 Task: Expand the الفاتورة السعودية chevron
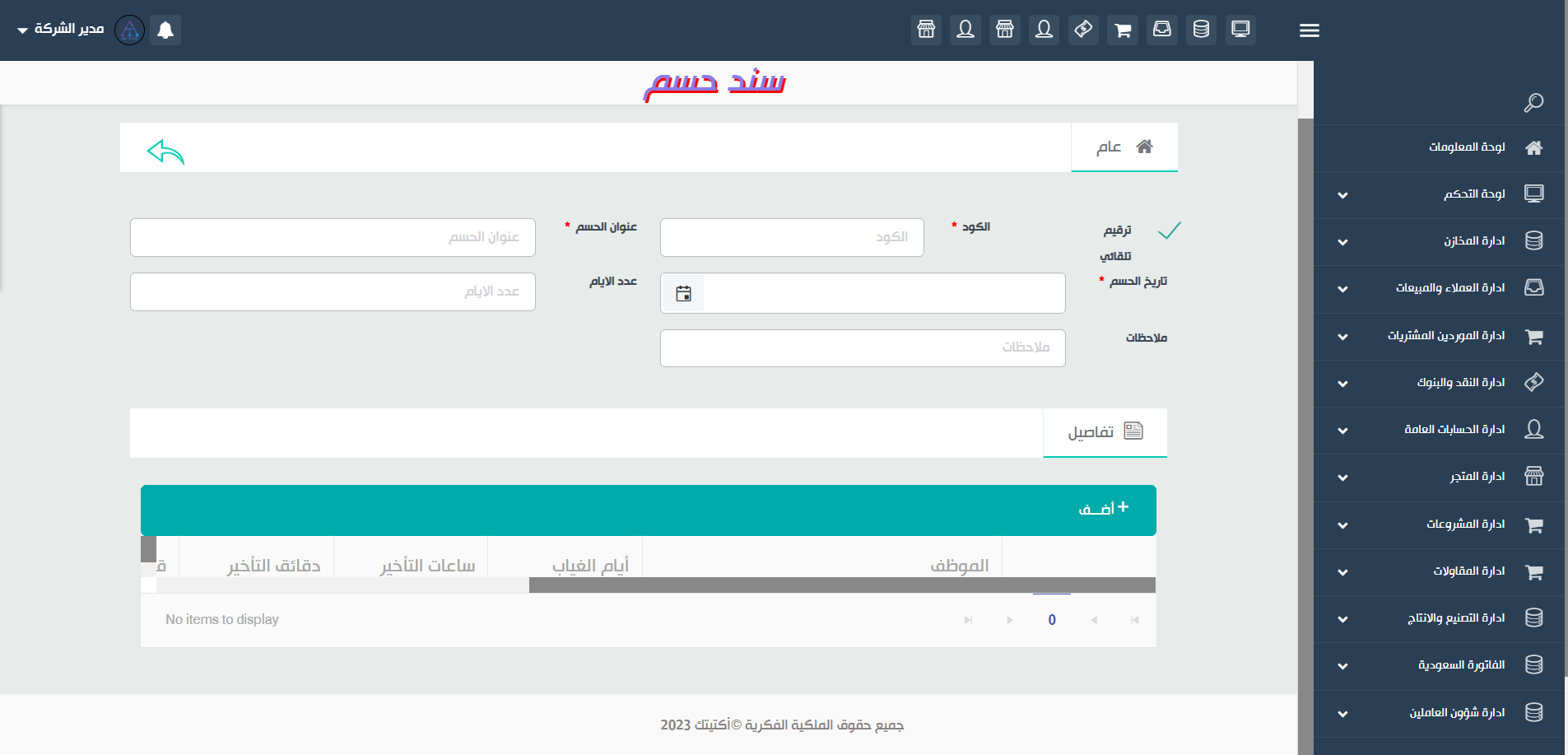(x=1342, y=666)
